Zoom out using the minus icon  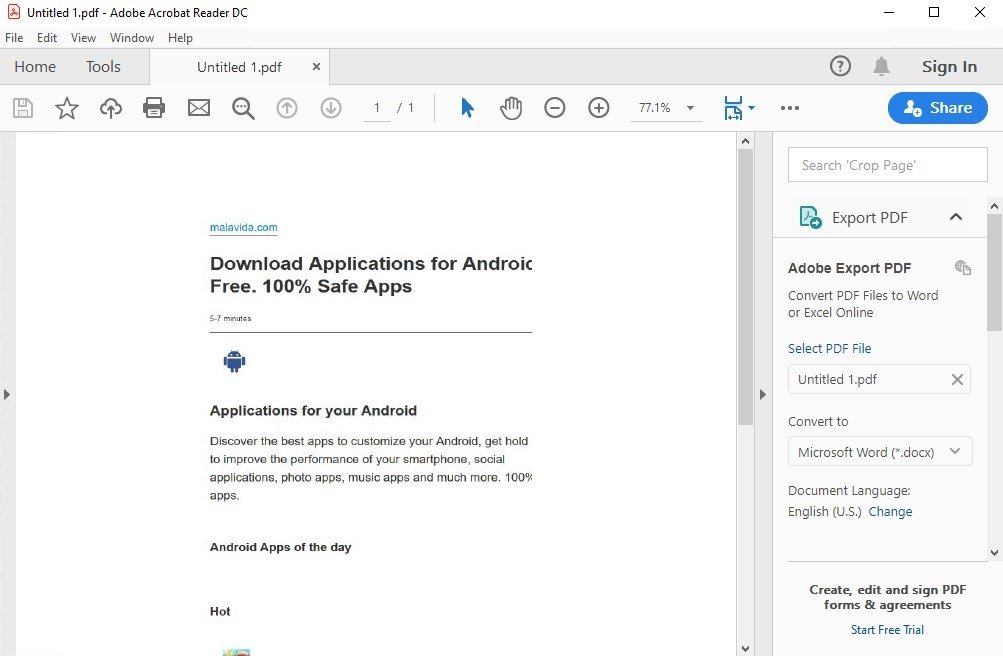[554, 107]
